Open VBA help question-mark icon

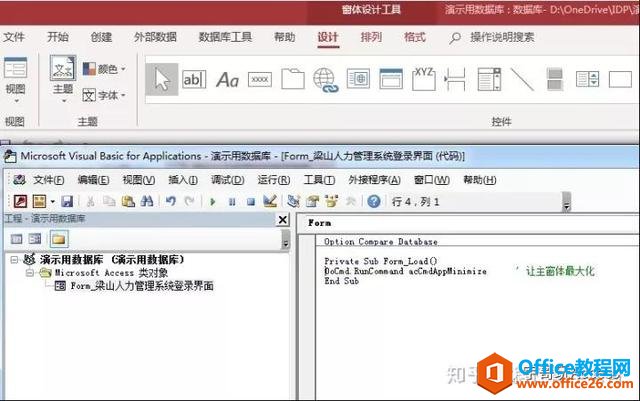(x=373, y=201)
